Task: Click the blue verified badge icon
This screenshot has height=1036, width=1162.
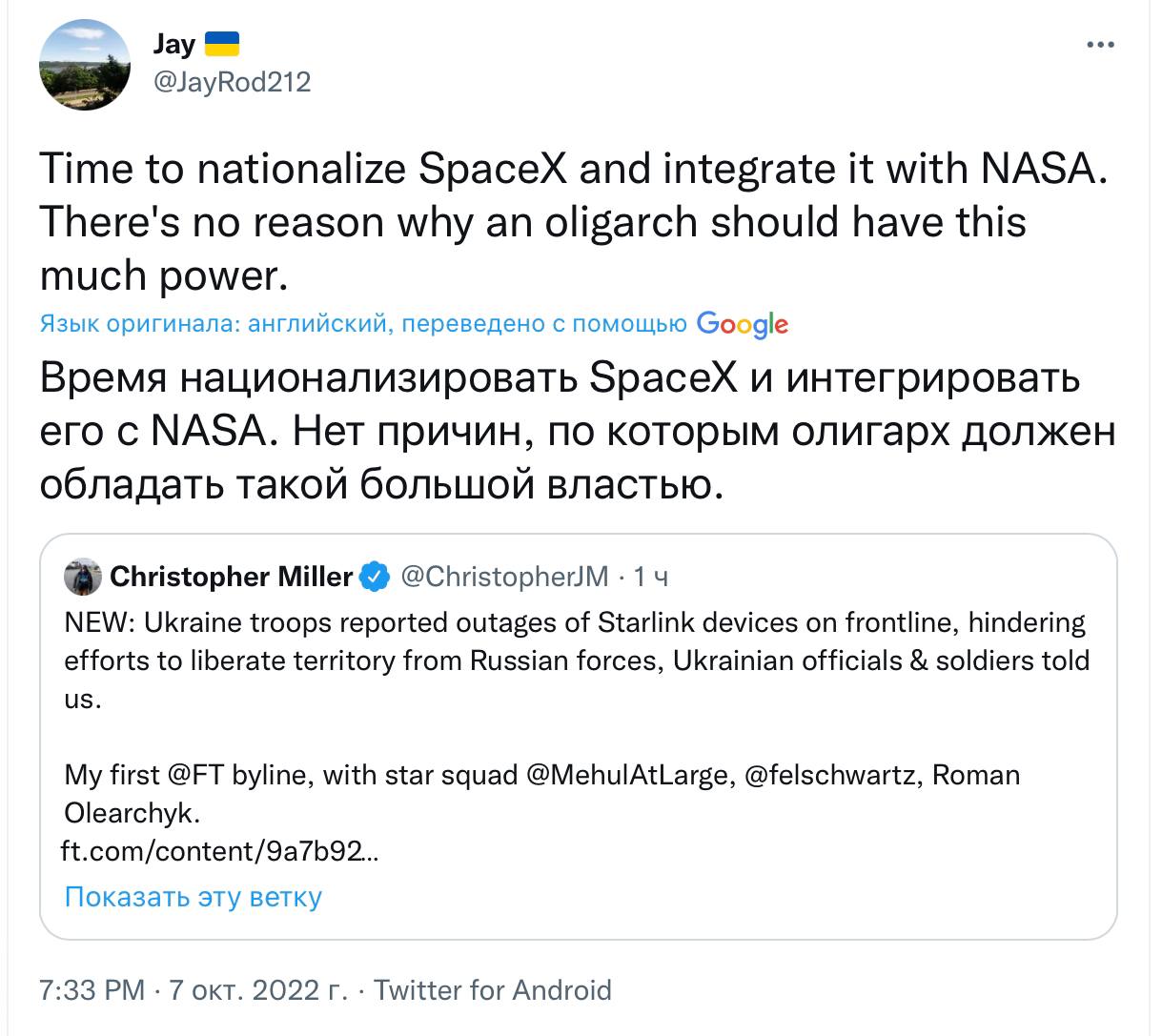Action: click(x=376, y=577)
